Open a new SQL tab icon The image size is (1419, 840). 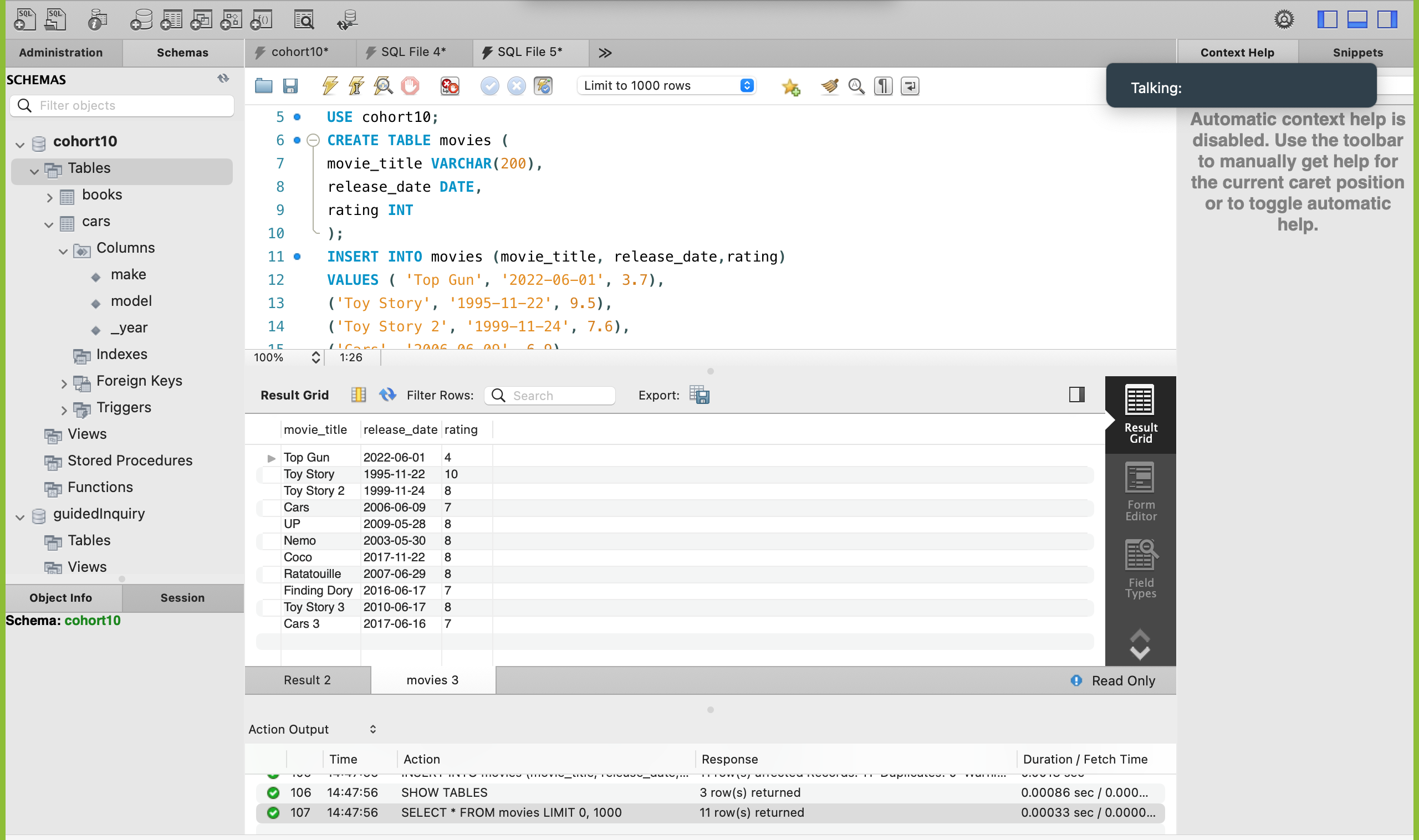24,20
